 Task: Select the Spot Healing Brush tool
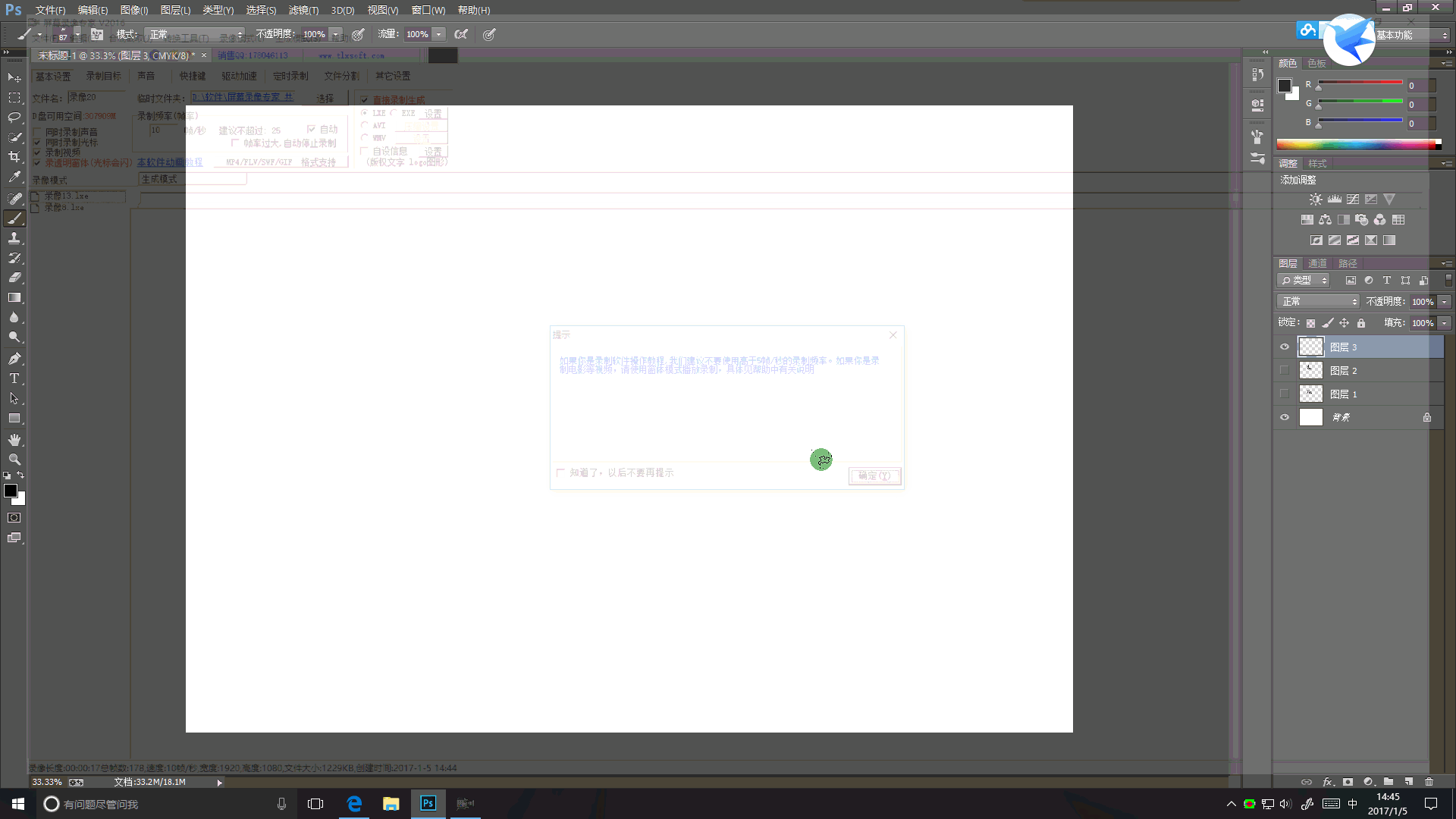[14, 198]
